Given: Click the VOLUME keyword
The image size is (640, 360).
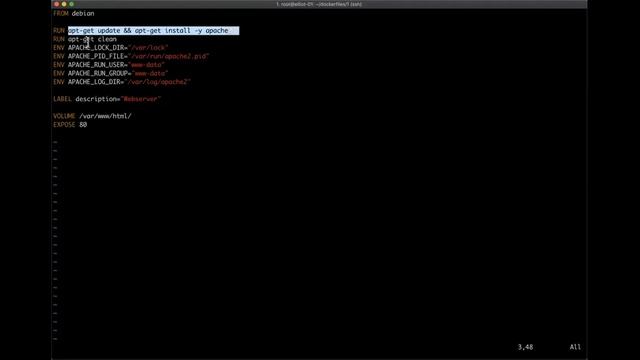Looking at the screenshot, I should coord(64,116).
